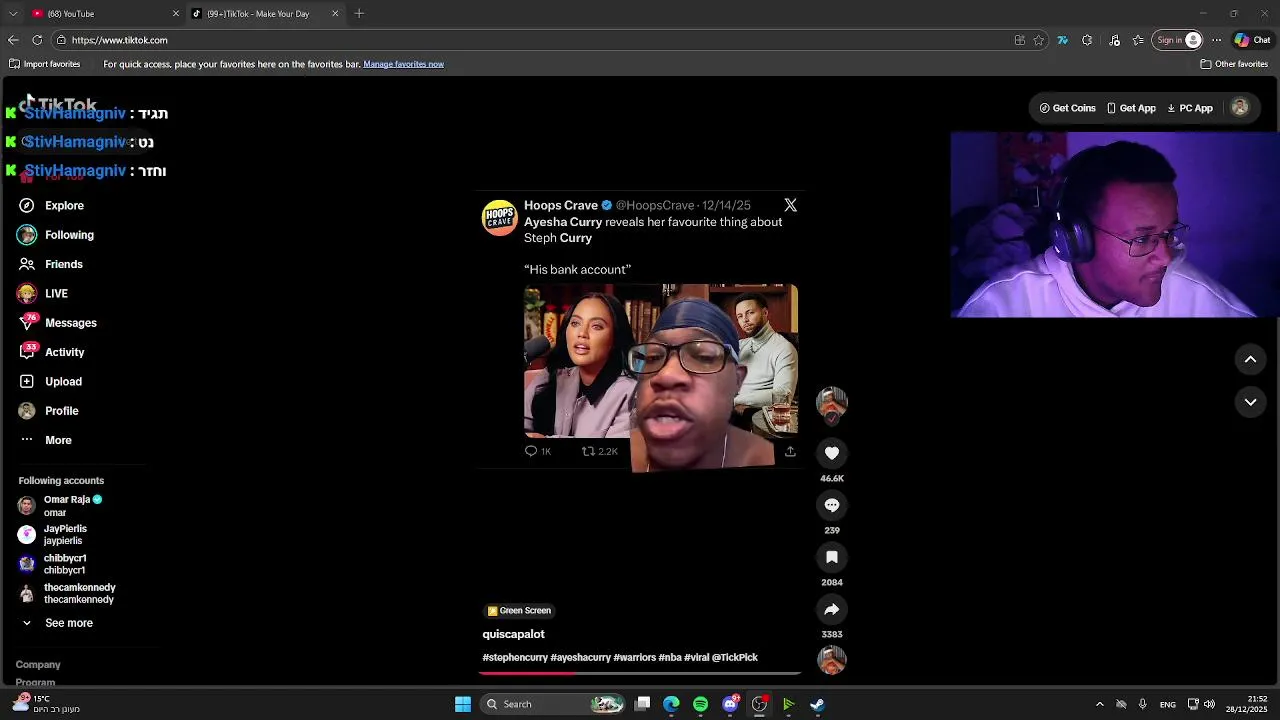Open the sound disc avatar below share
The width and height of the screenshot is (1280, 720).
pos(831,660)
